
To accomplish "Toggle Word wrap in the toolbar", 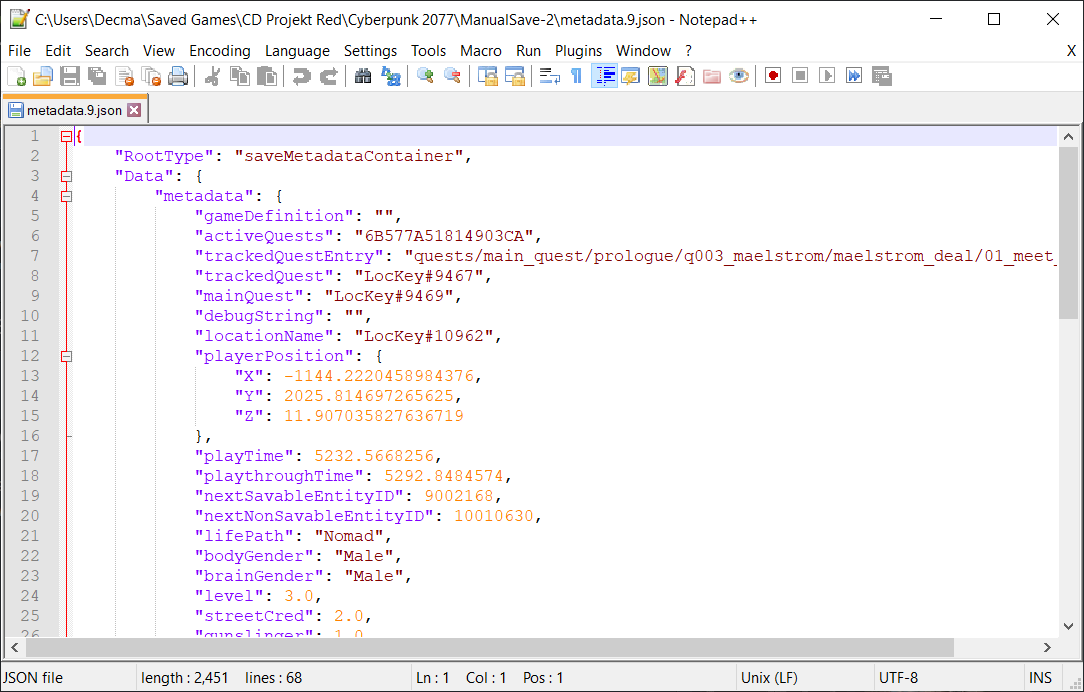I will point(549,76).
